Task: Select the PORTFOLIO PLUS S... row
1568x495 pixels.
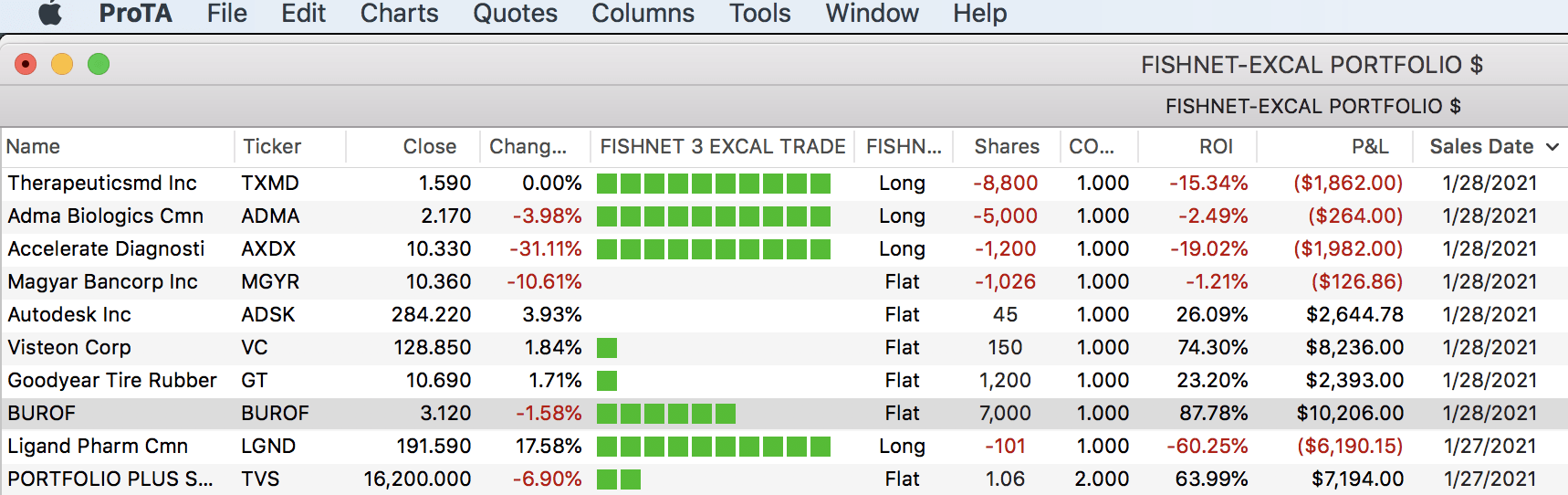Action: click(784, 479)
